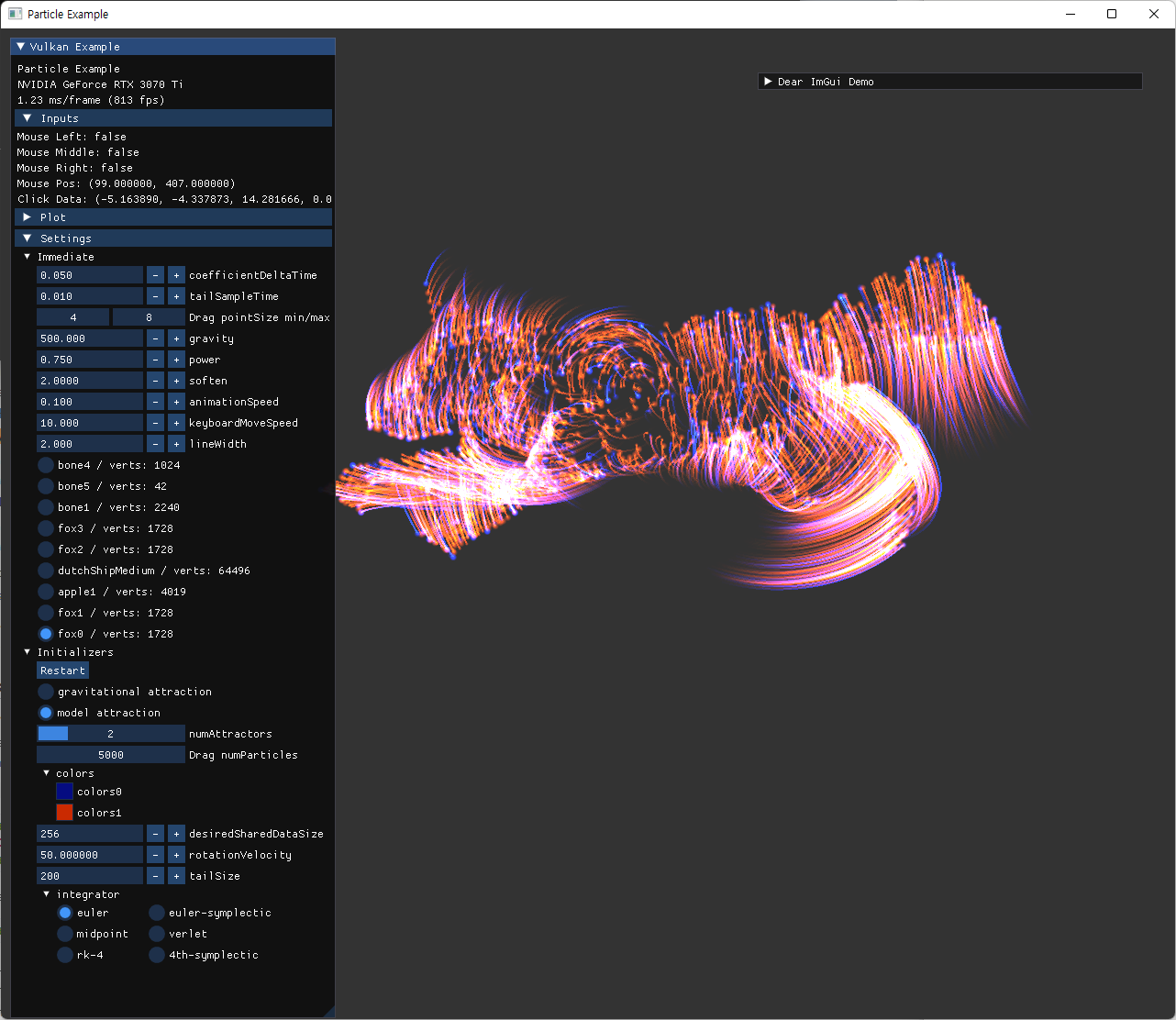Open the colors1 red swatch
Image resolution: width=1176 pixels, height=1020 pixels.
point(64,813)
